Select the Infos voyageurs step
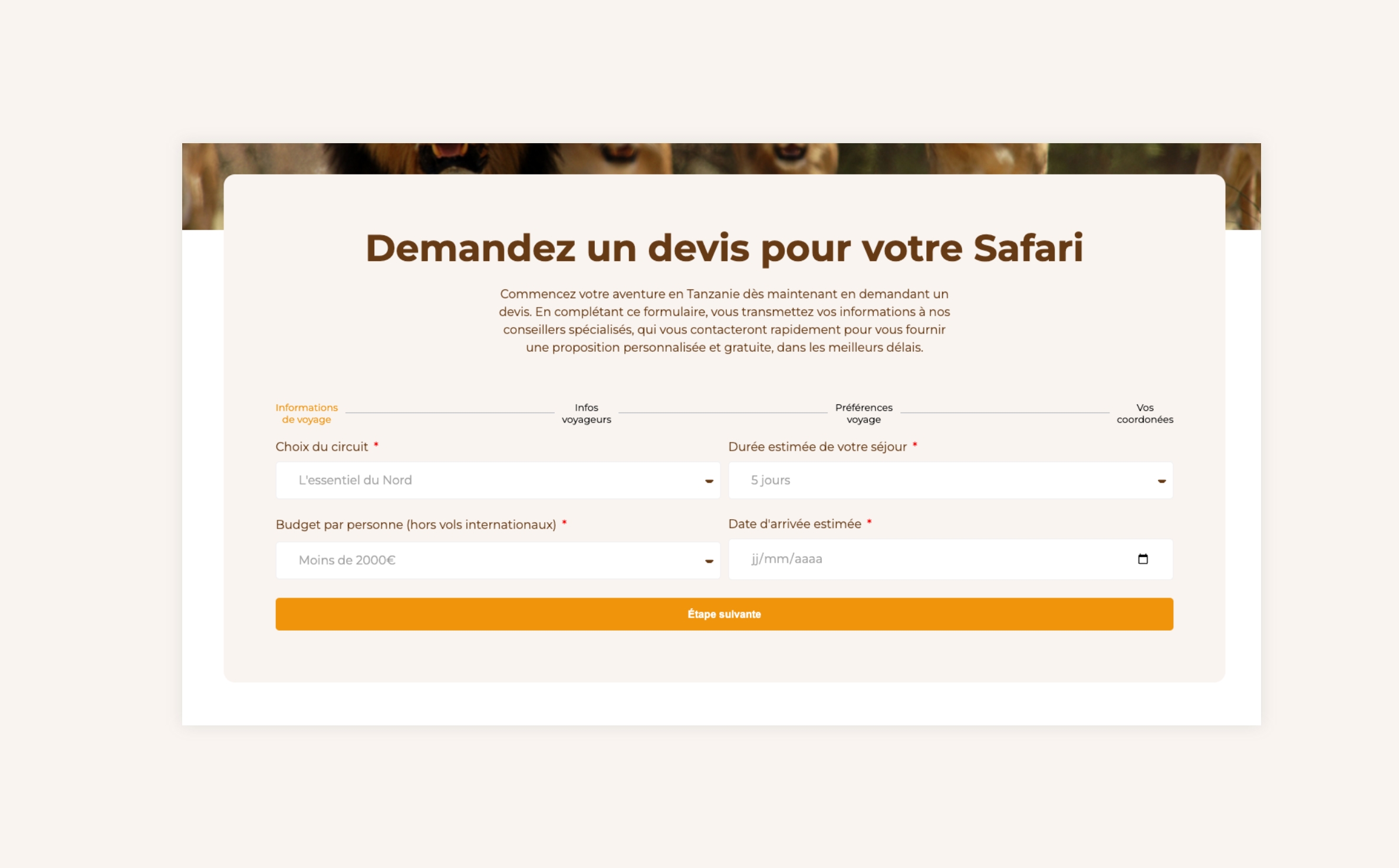The height and width of the screenshot is (868, 1399). (586, 414)
